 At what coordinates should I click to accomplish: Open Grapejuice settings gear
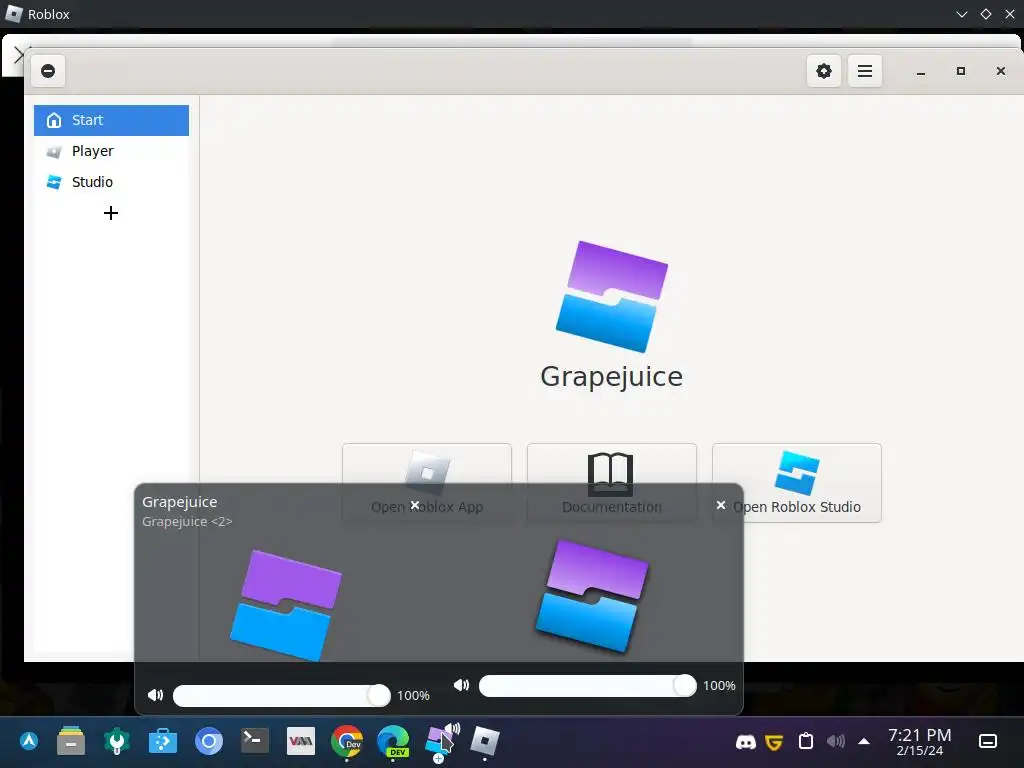(824, 71)
